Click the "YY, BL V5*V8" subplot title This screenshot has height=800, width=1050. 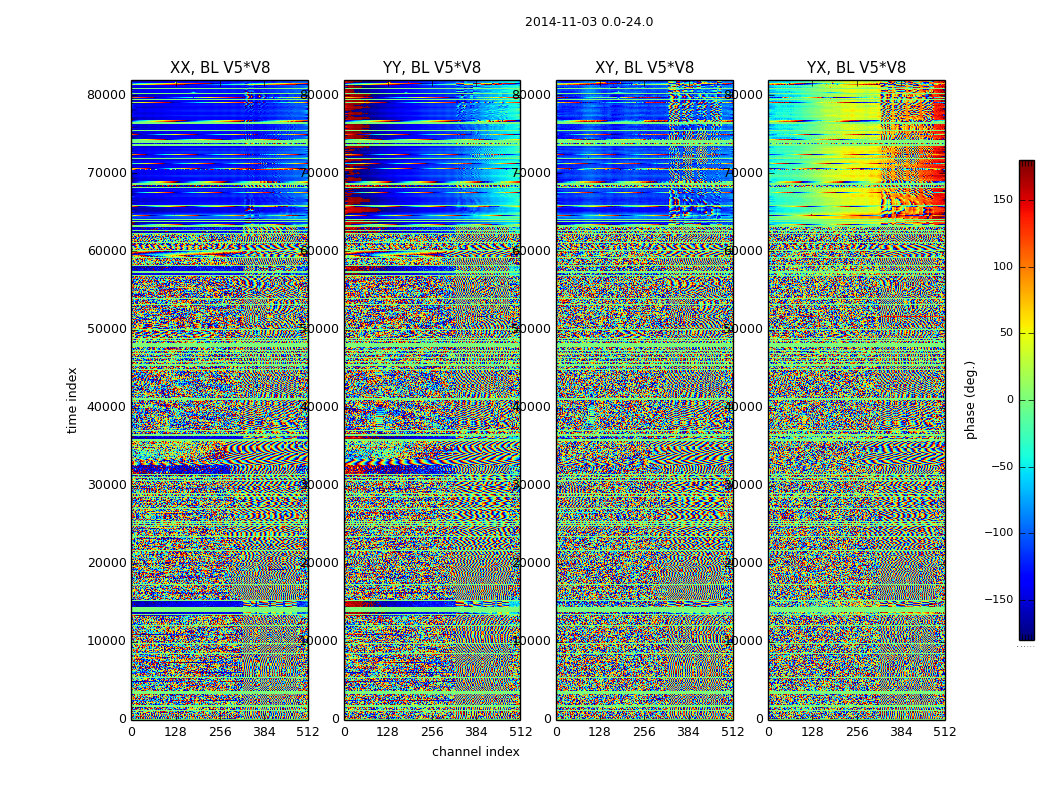pyautogui.click(x=432, y=68)
